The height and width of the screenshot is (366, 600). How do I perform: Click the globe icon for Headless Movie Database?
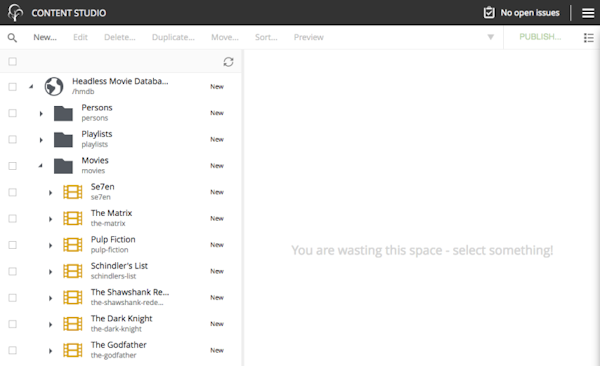pyautogui.click(x=54, y=87)
